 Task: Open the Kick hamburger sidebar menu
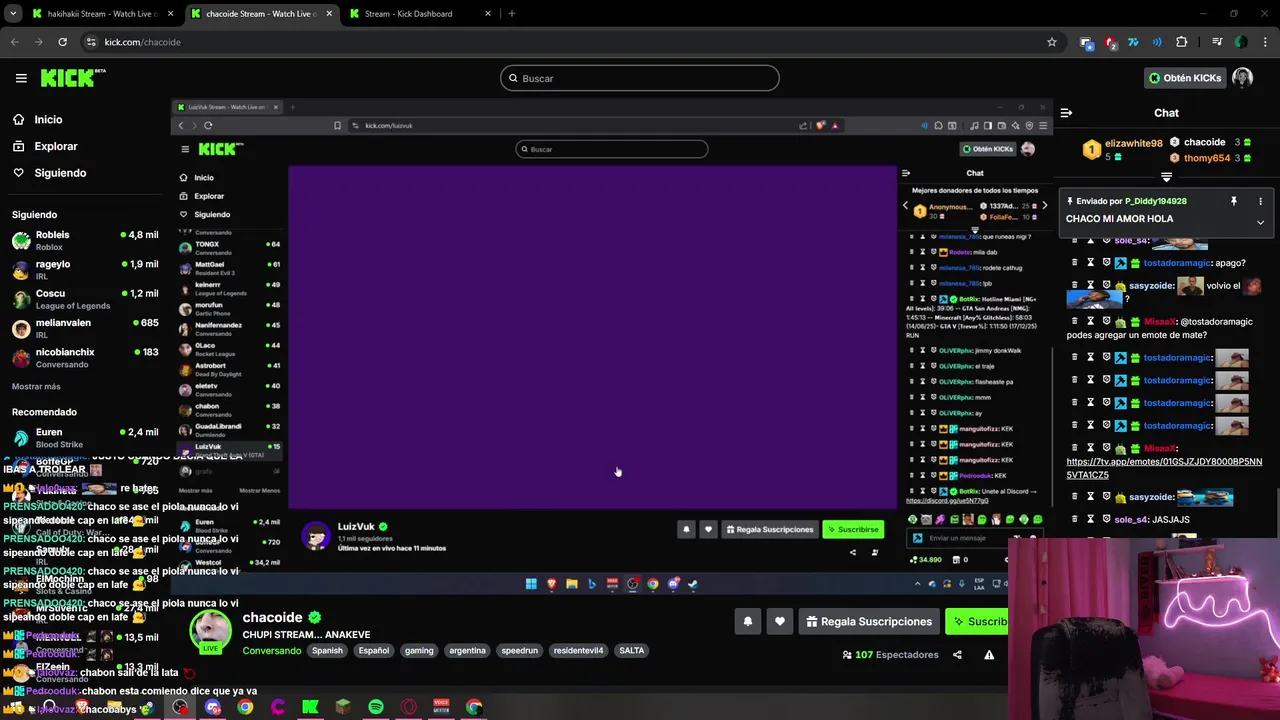[x=21, y=78]
